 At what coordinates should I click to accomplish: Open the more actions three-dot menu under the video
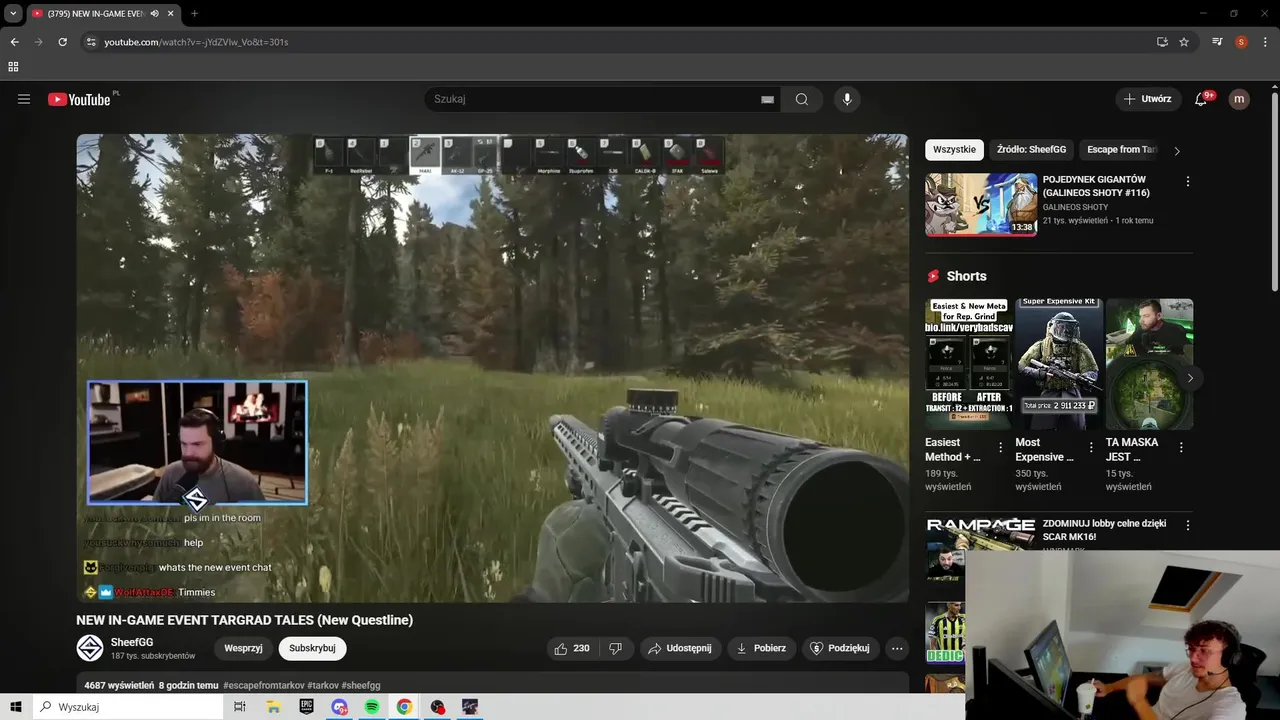tap(897, 648)
